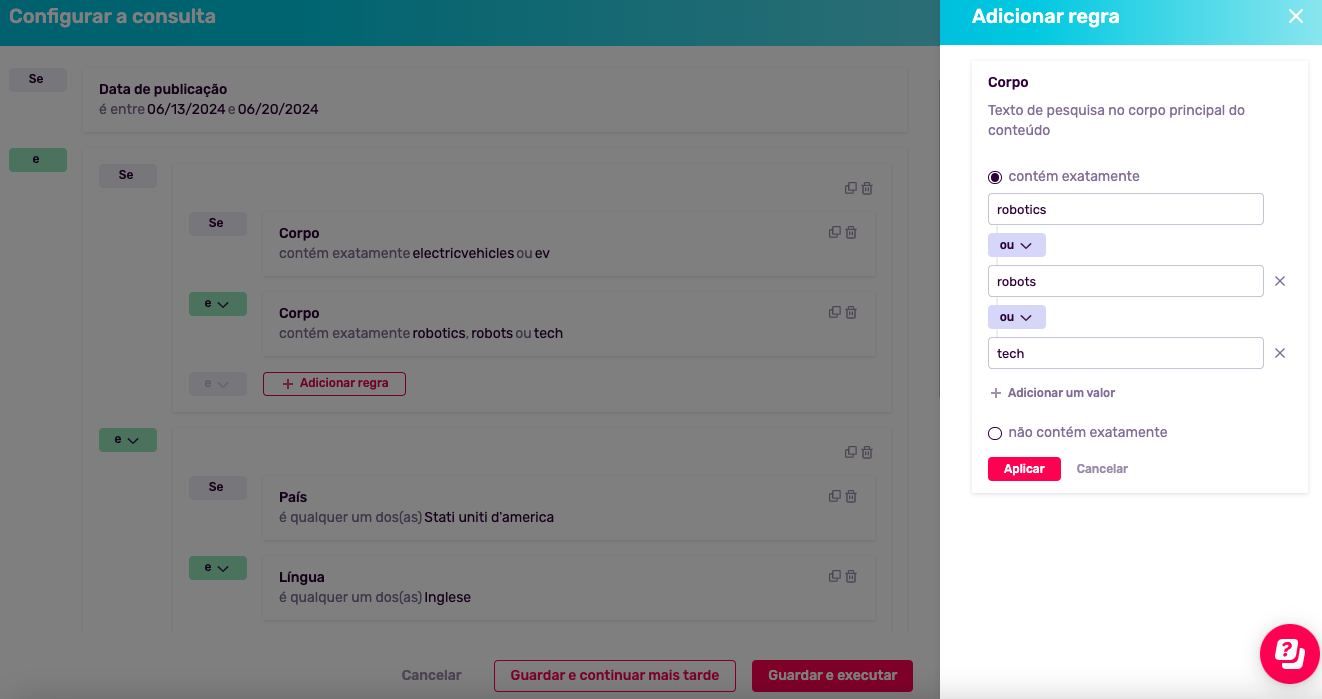This screenshot has width=1322, height=699.
Task: Duplicate the first rule group
Action: (850, 188)
